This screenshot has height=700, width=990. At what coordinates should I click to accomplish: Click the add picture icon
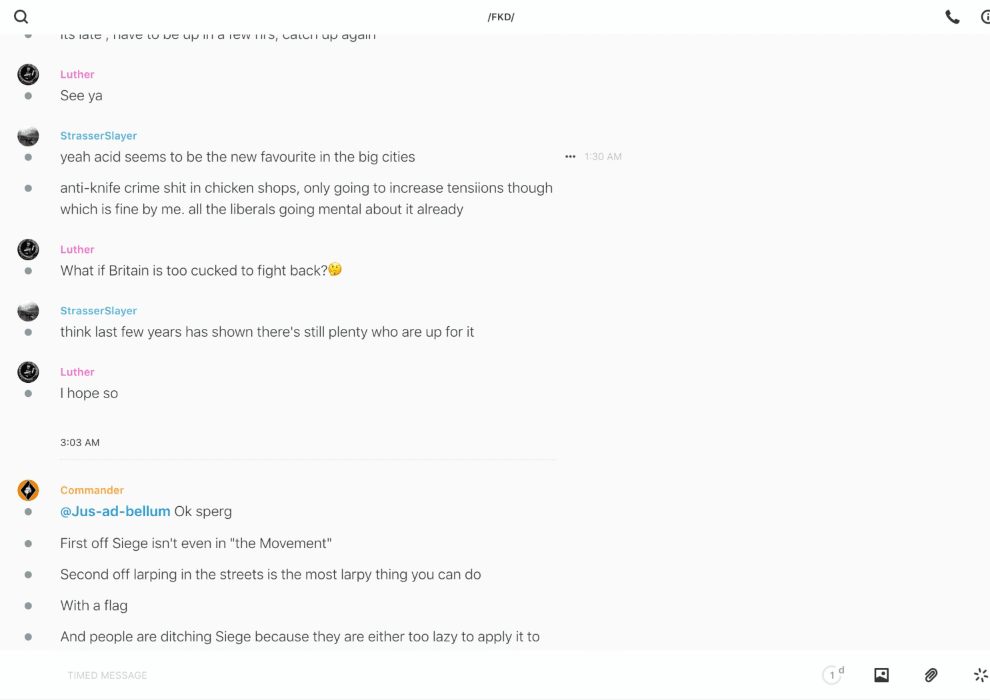pyautogui.click(x=881, y=675)
